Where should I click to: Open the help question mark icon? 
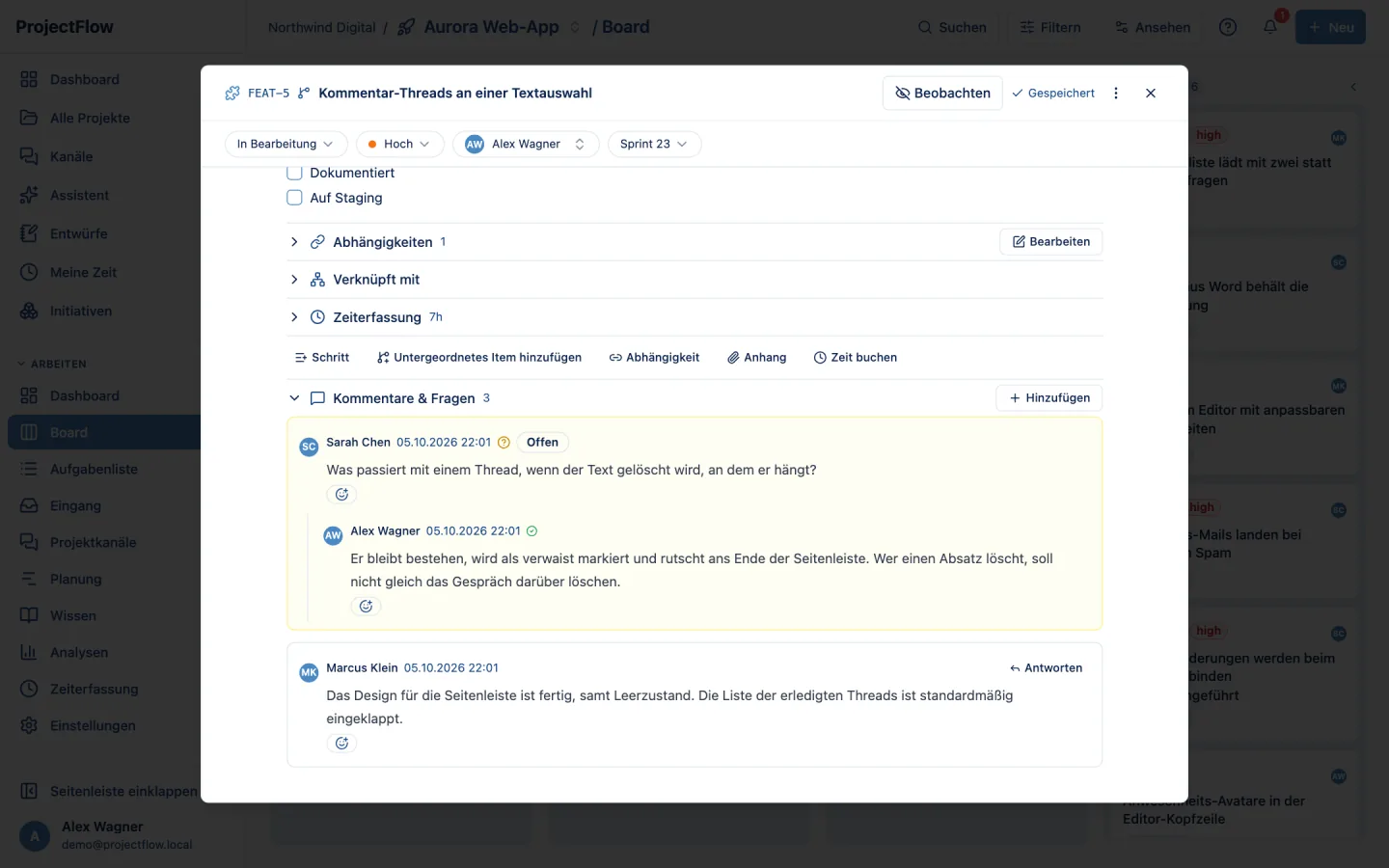tap(1228, 27)
